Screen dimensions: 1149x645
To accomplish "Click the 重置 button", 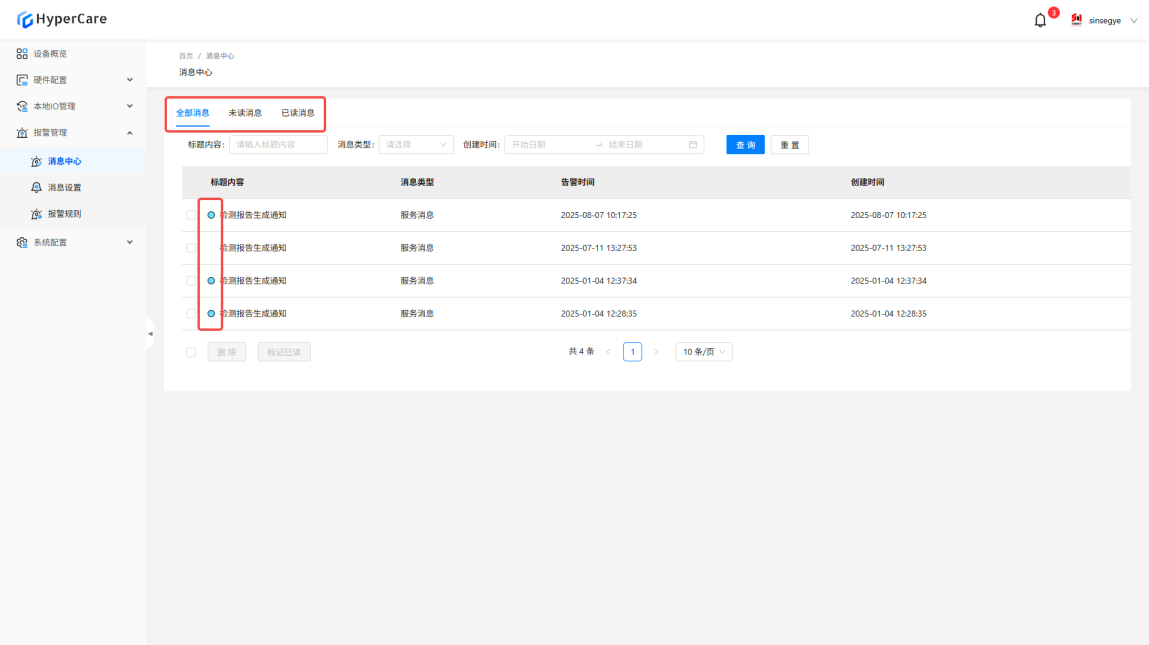I will pyautogui.click(x=789, y=145).
